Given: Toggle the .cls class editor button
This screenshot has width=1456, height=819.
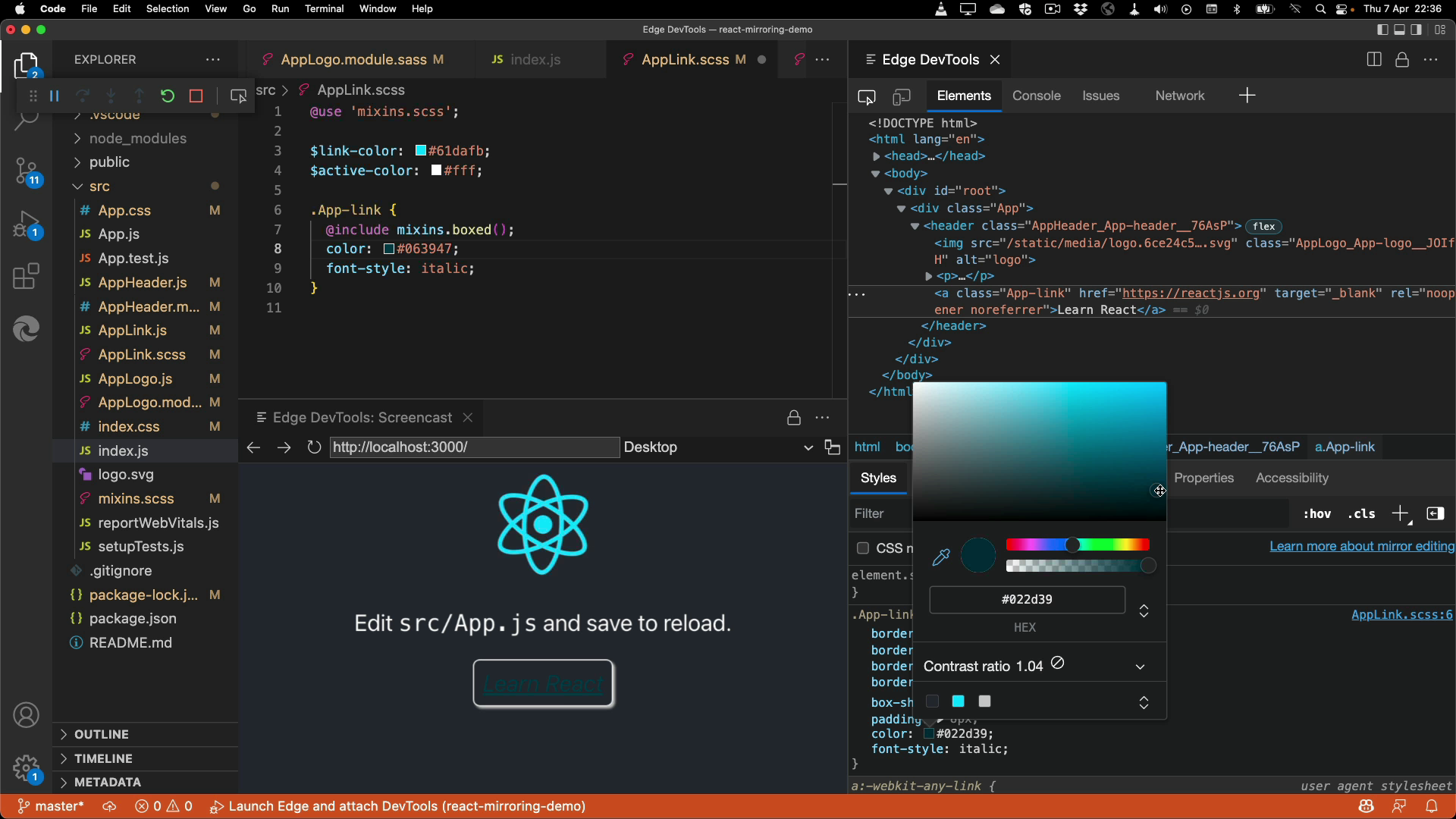Looking at the screenshot, I should point(1362,513).
